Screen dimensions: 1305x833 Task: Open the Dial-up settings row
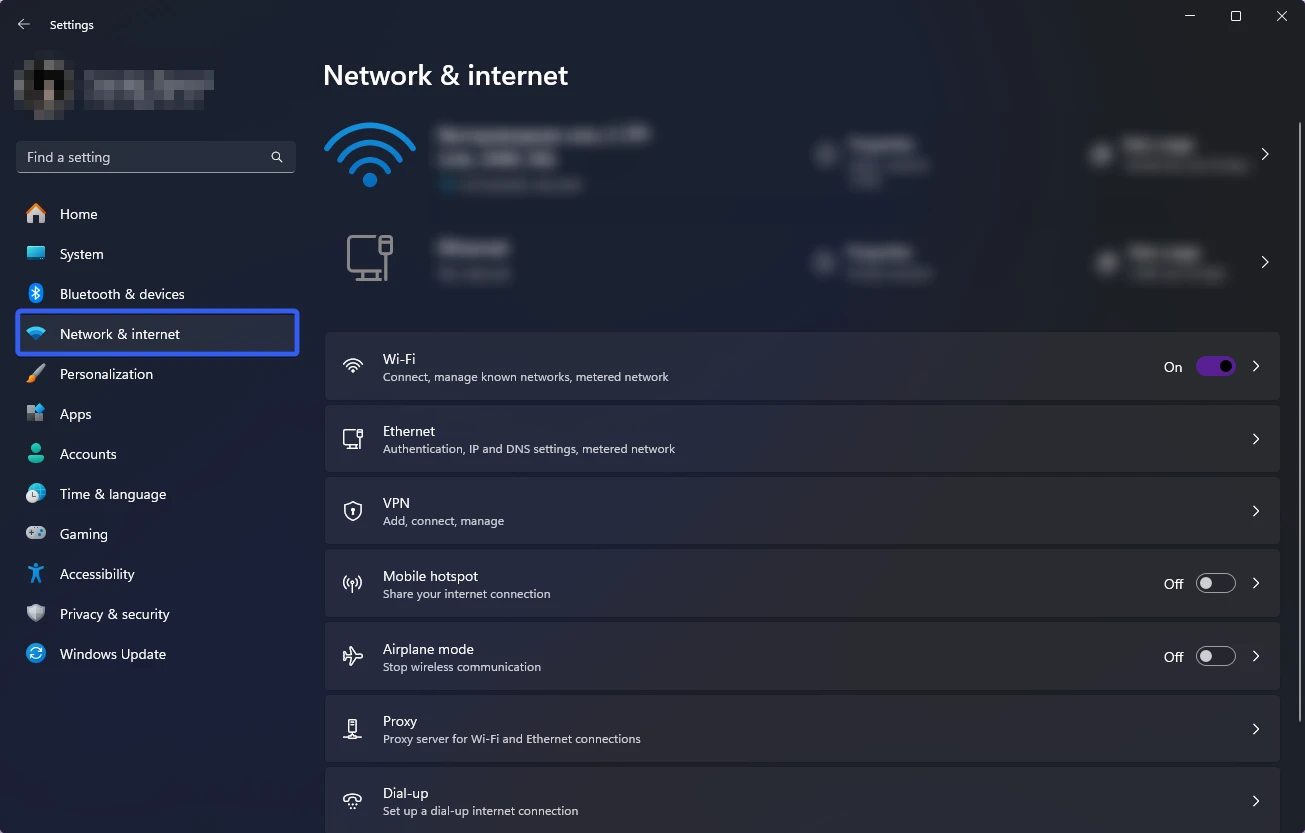pyautogui.click(x=800, y=801)
